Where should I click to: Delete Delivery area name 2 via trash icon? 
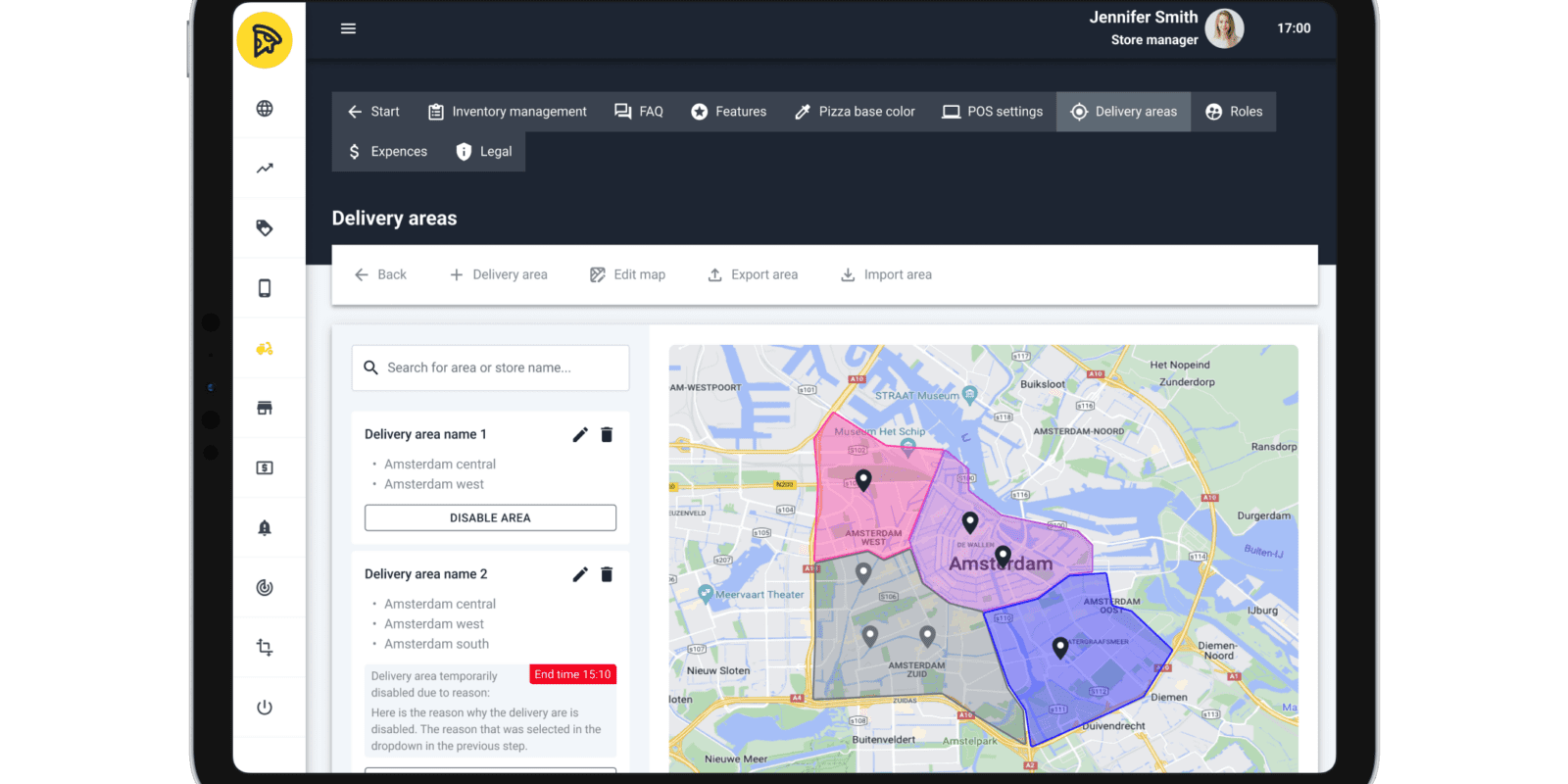[x=607, y=574]
